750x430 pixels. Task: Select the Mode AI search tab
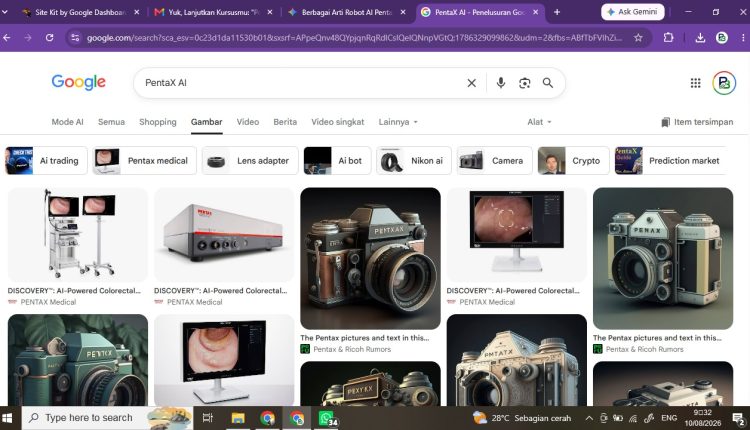pyautogui.click(x=67, y=122)
